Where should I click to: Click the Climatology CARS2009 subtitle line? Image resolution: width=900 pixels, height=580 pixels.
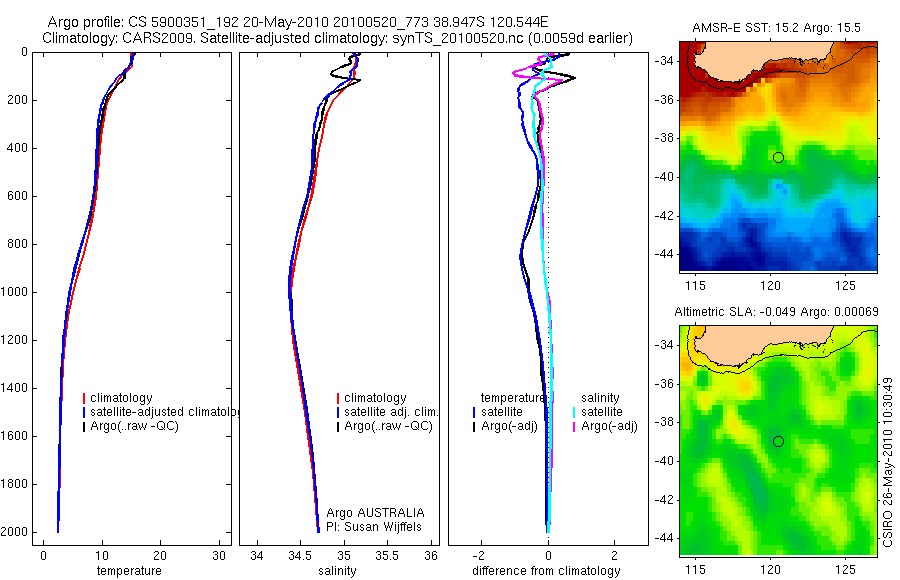point(338,38)
